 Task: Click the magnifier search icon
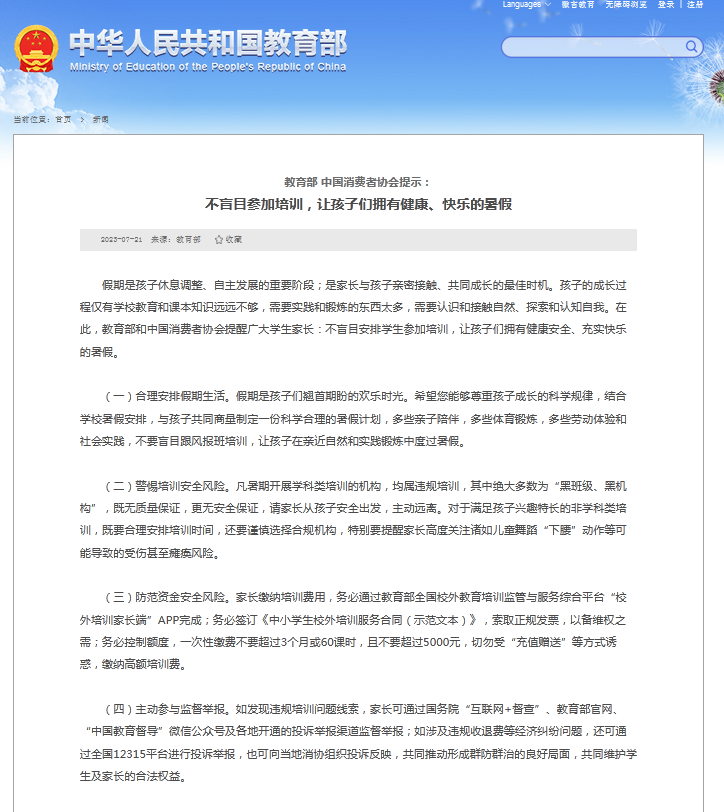point(691,46)
